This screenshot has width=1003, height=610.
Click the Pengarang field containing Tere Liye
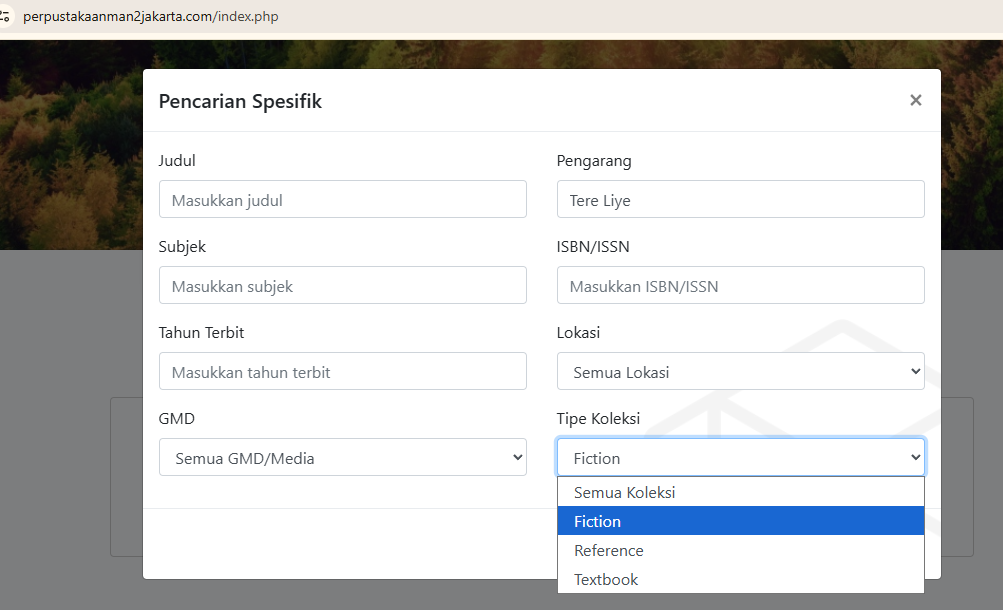pos(740,199)
